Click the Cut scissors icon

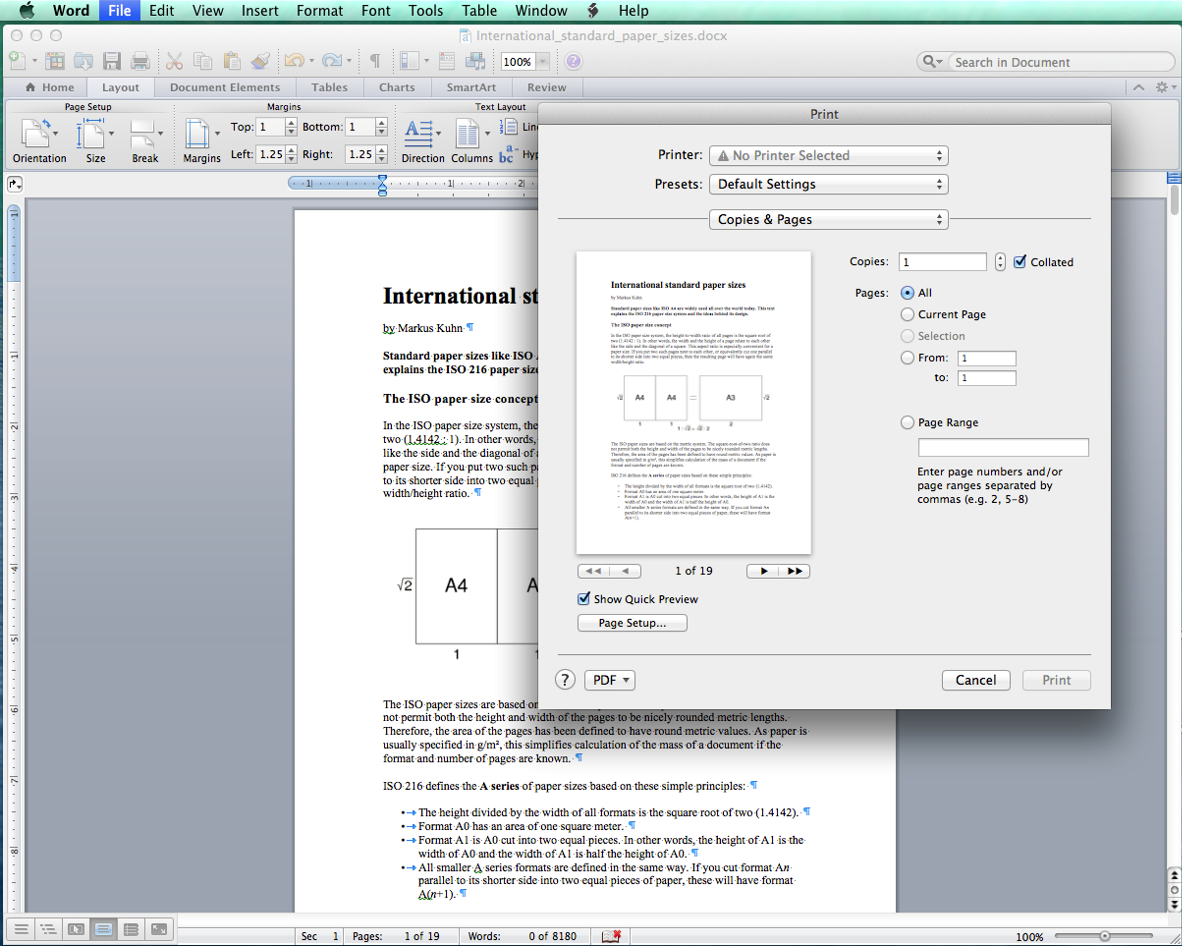point(174,62)
